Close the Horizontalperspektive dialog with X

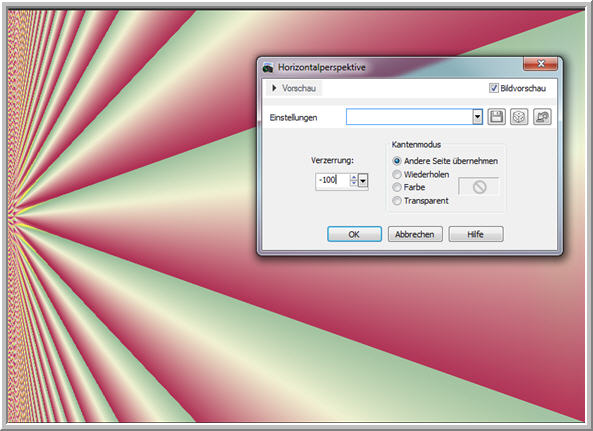coord(540,64)
